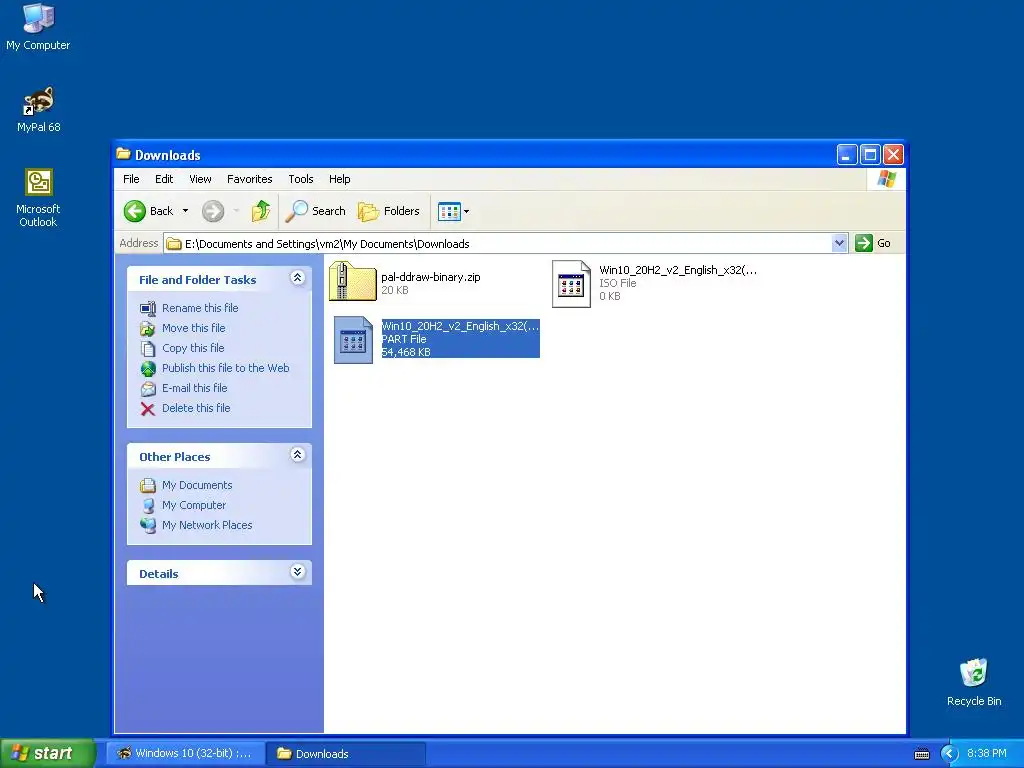Open the Forward history dropdown arrow
1024x768 pixels.
(236, 211)
